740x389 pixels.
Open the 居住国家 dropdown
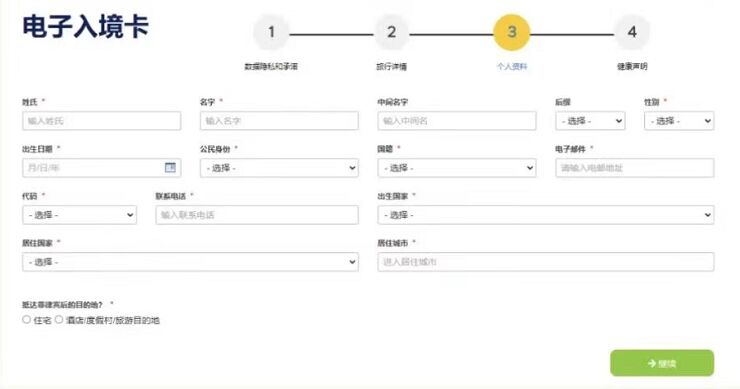pyautogui.click(x=190, y=262)
